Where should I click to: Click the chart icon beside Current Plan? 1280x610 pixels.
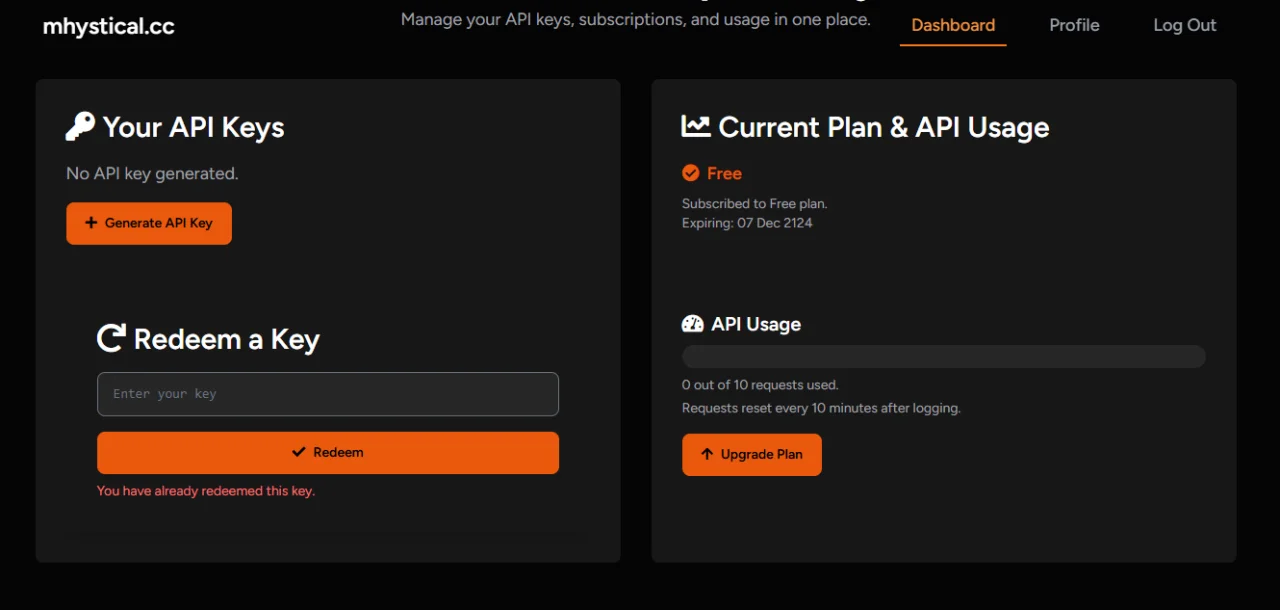(696, 127)
